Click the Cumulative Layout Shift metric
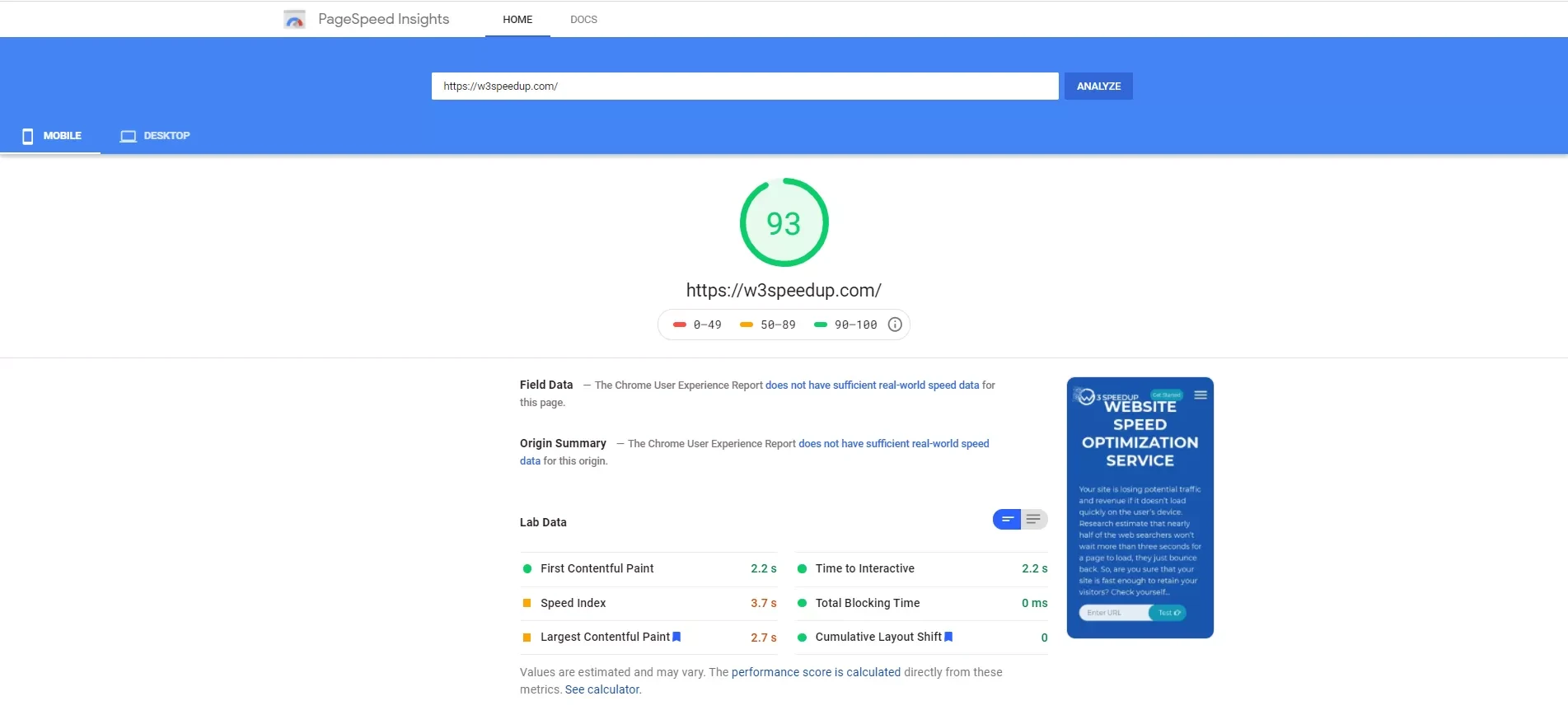Viewport: 1568px width, 710px height. (x=922, y=638)
